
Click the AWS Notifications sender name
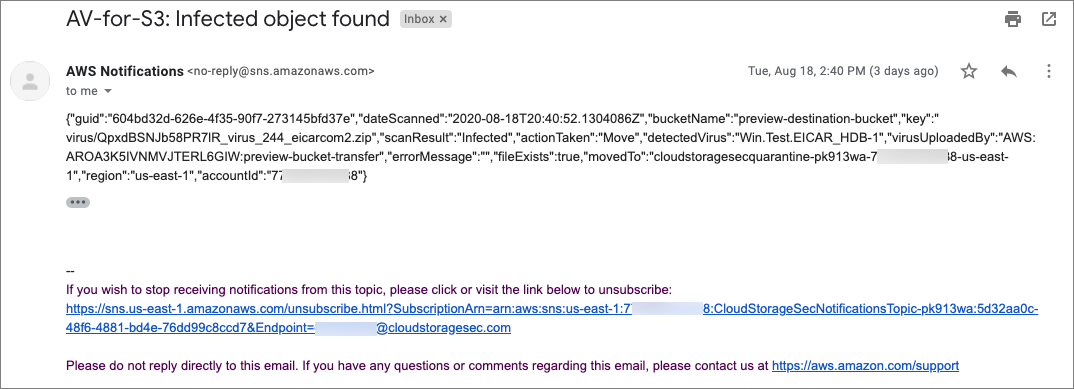(125, 71)
